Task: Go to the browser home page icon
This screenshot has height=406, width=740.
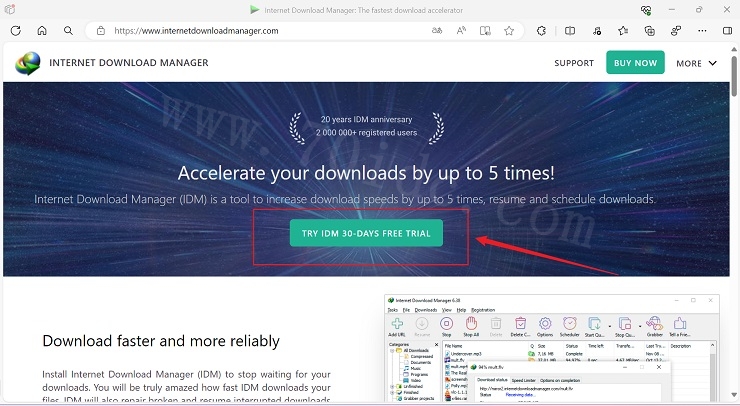Action: [42, 31]
